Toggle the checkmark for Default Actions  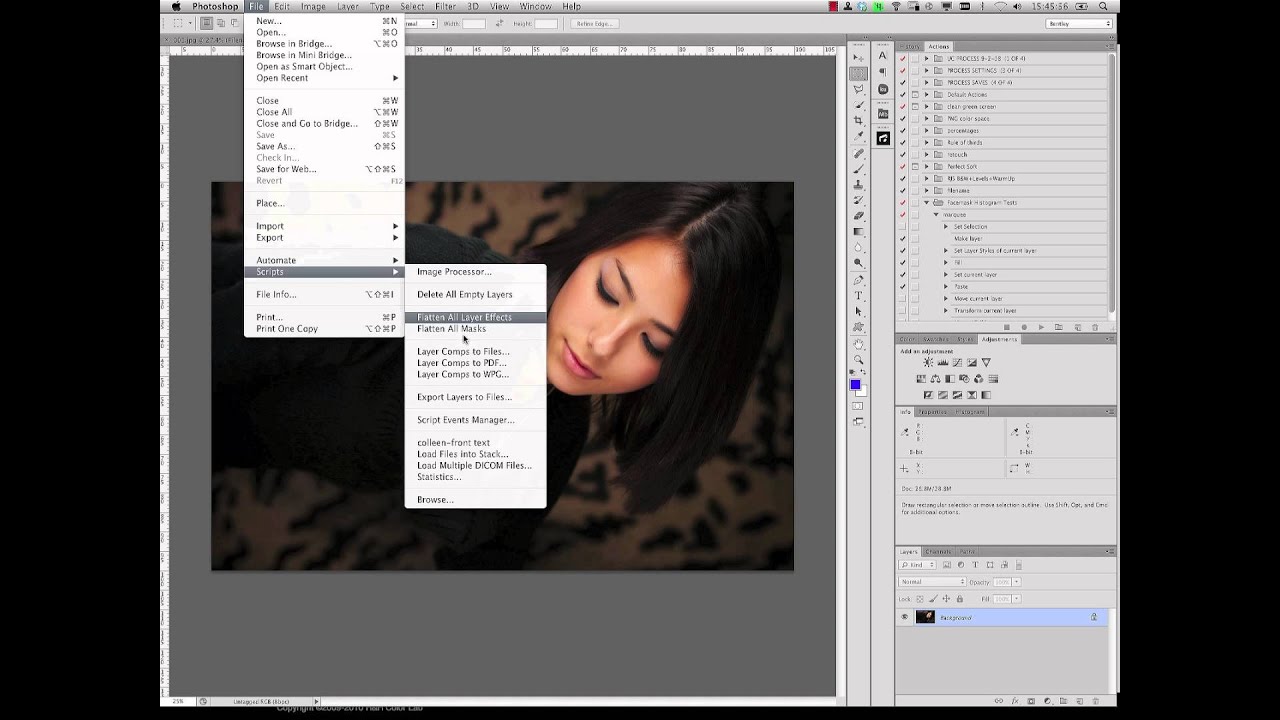click(903, 94)
